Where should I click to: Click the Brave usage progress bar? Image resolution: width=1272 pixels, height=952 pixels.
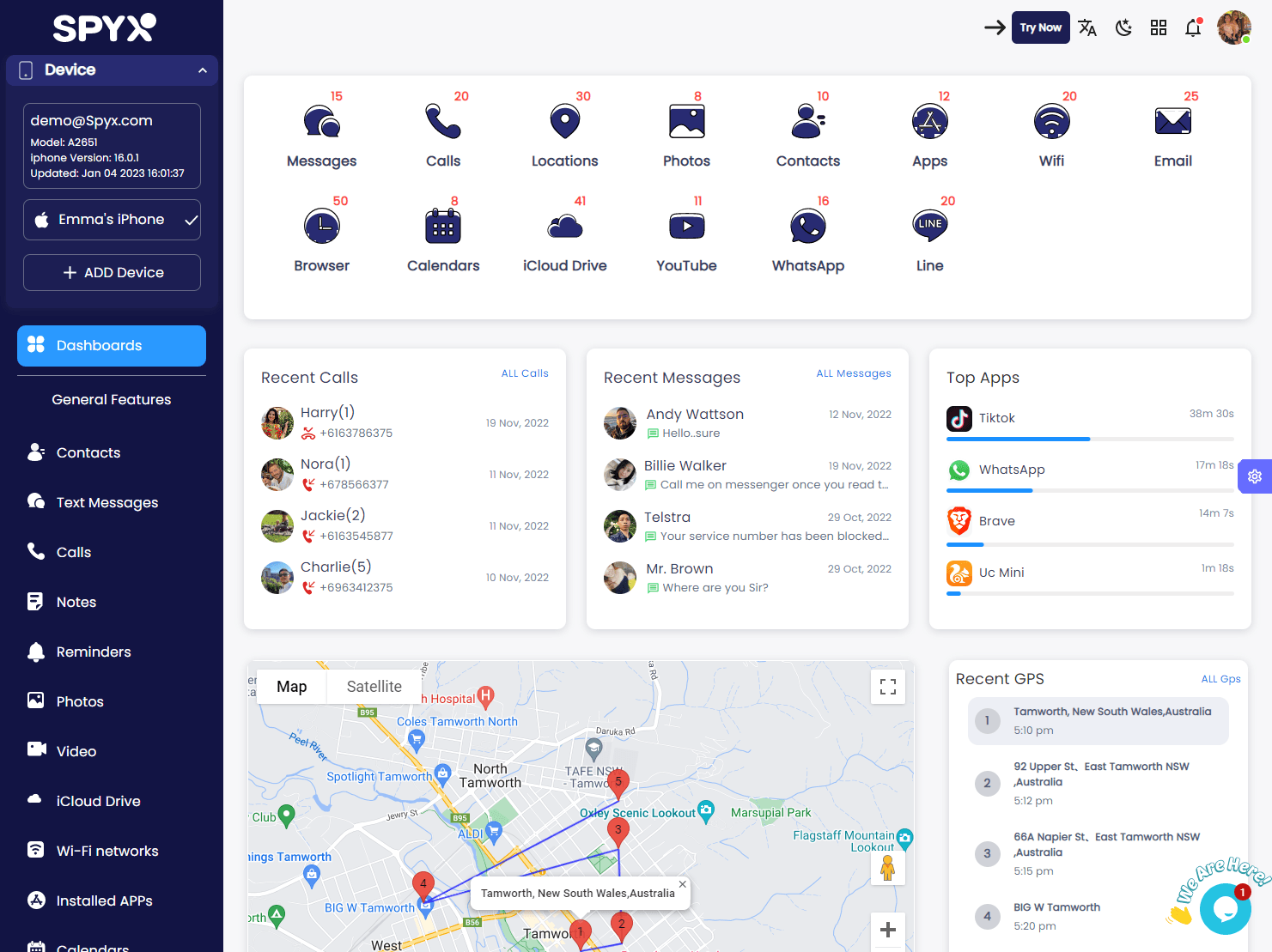pos(1090,544)
